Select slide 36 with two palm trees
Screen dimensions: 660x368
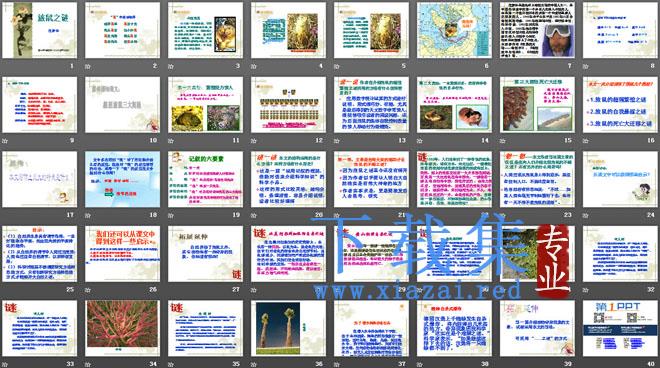point(288,328)
